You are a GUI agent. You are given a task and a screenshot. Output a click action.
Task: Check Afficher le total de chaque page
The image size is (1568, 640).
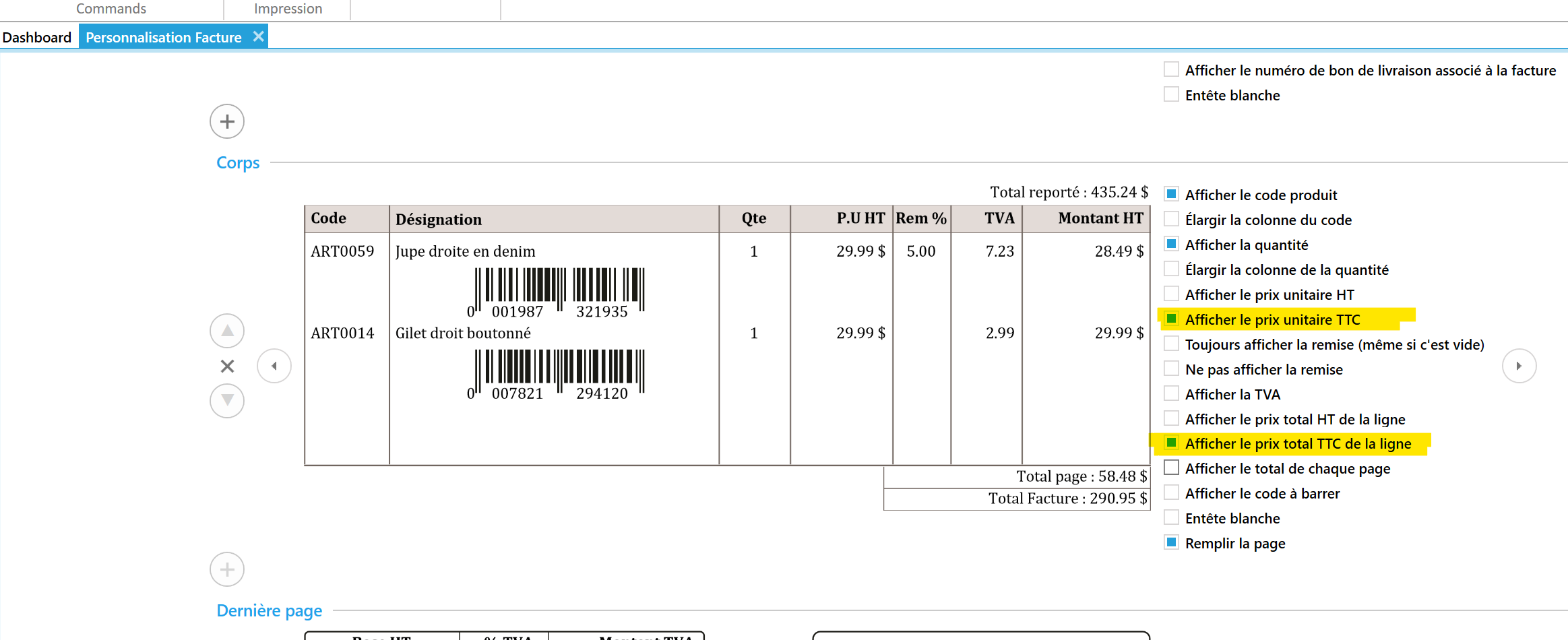click(x=1172, y=468)
